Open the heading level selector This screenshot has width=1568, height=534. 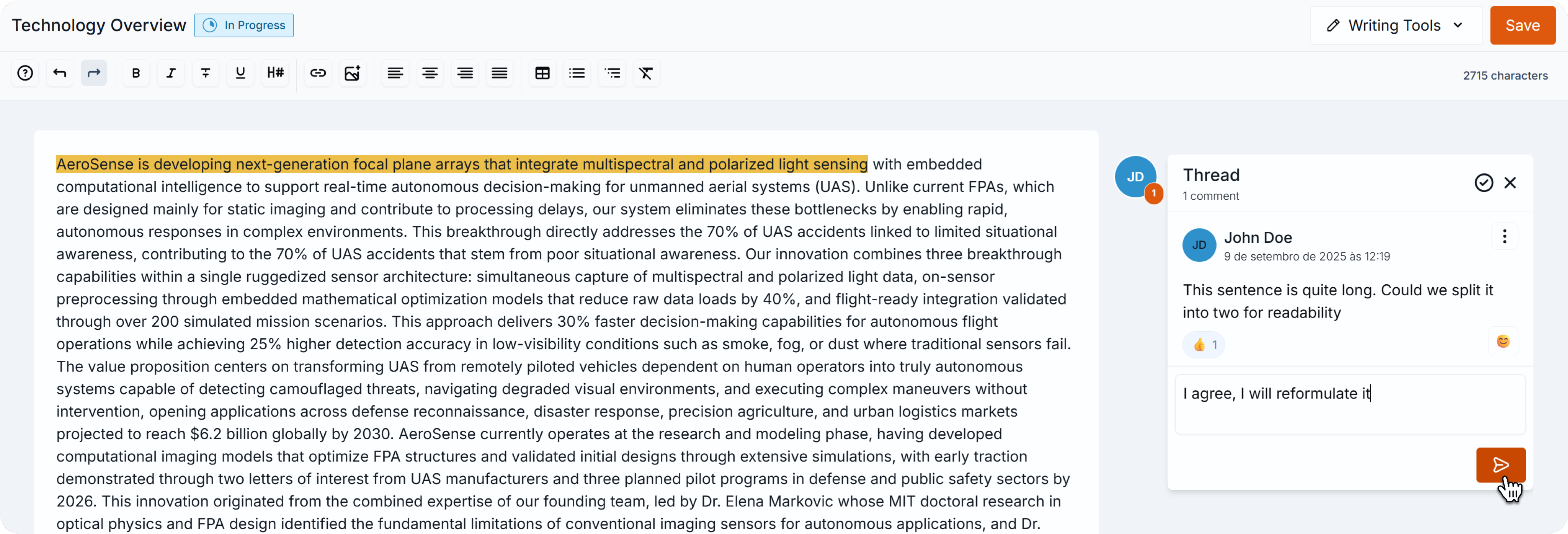click(275, 73)
